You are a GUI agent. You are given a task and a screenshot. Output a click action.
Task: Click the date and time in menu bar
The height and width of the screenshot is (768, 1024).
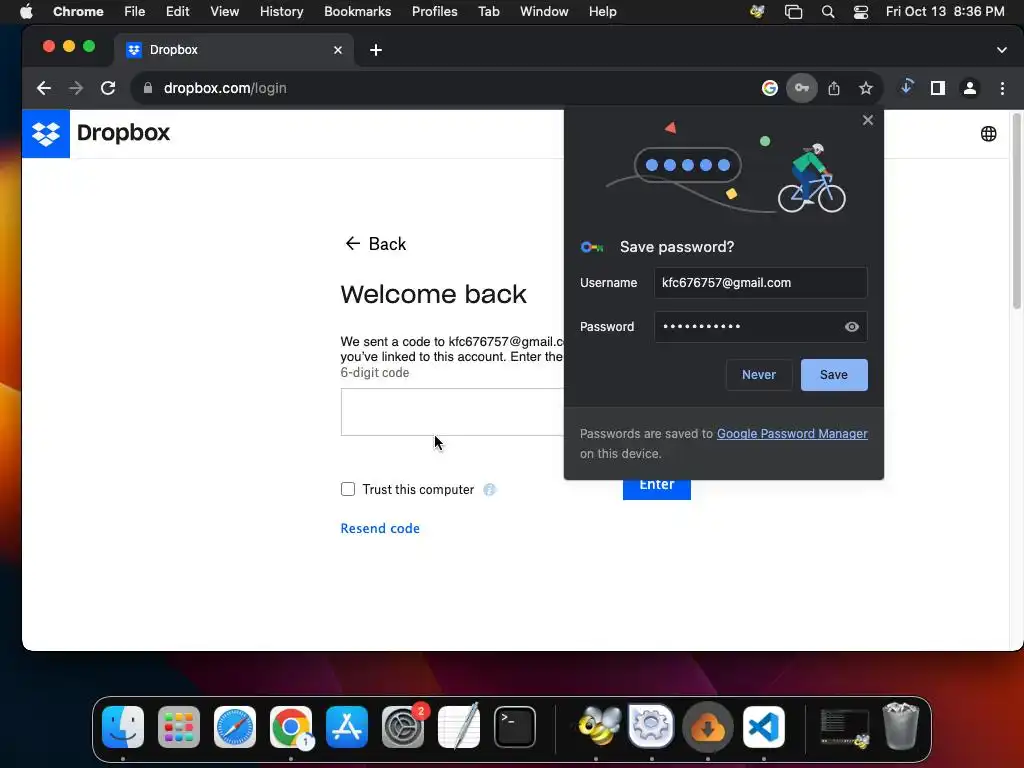tap(945, 12)
